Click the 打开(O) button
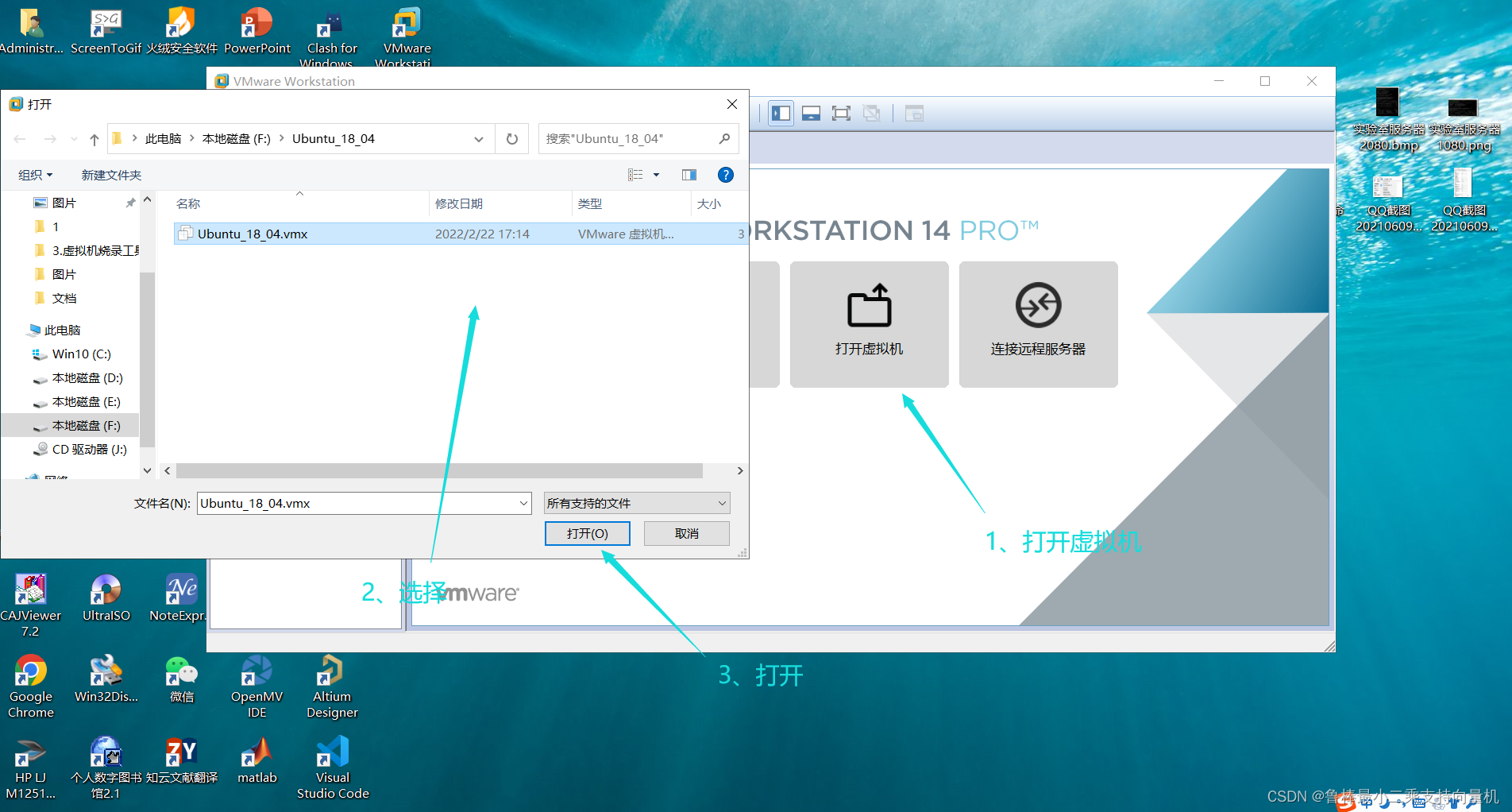 588,533
